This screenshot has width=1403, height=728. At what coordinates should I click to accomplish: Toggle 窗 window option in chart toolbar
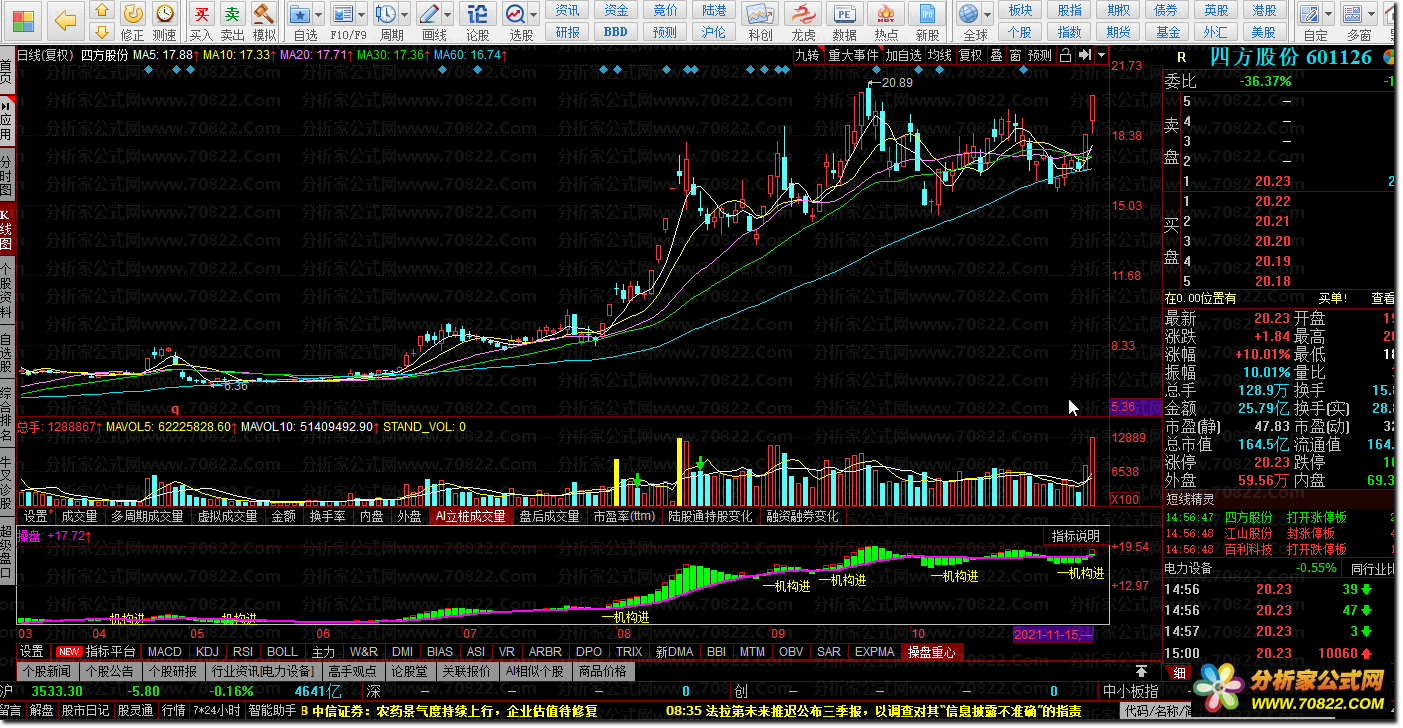tap(1015, 56)
